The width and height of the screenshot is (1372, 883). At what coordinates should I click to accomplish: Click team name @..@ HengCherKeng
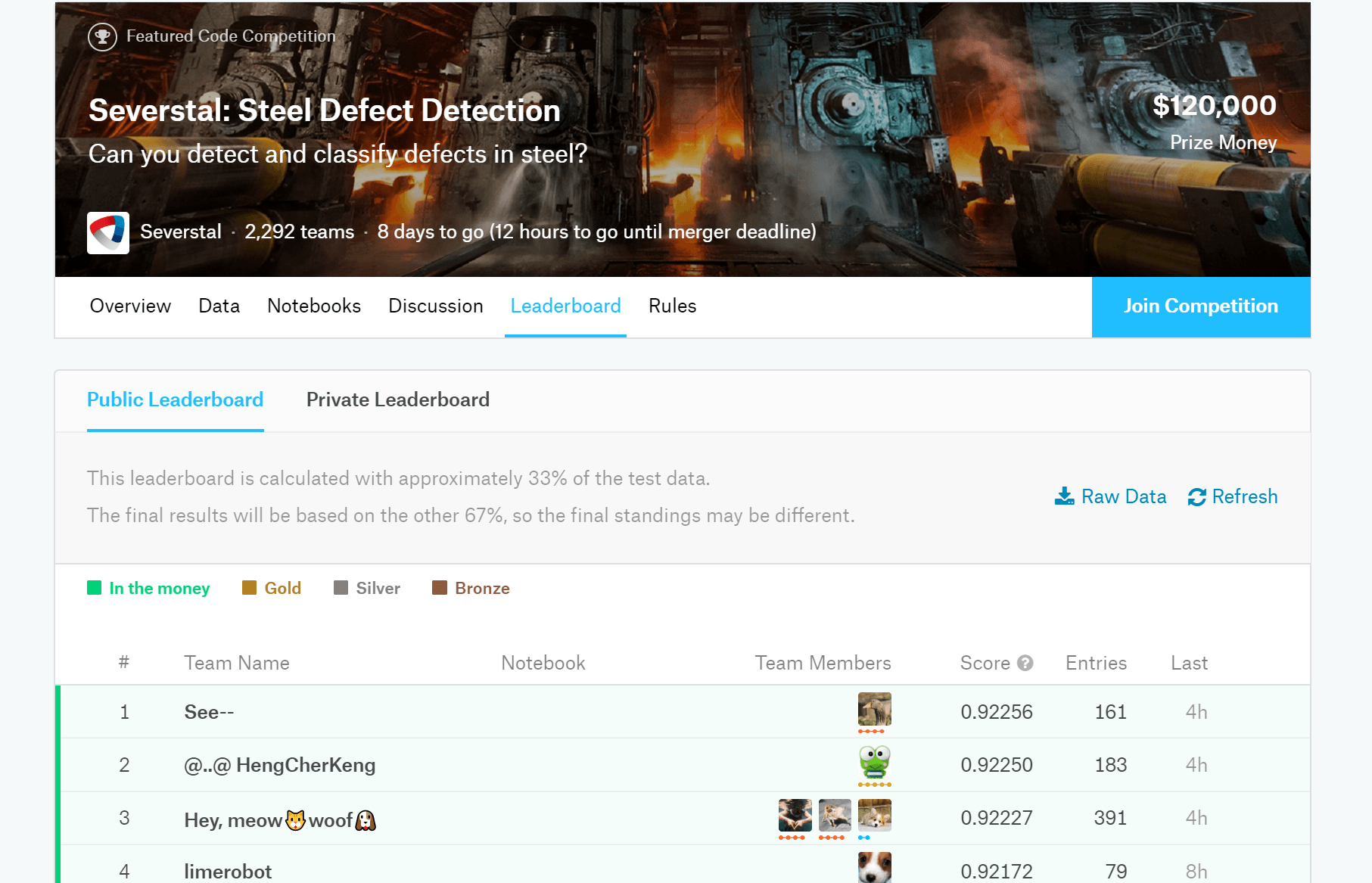[x=280, y=765]
